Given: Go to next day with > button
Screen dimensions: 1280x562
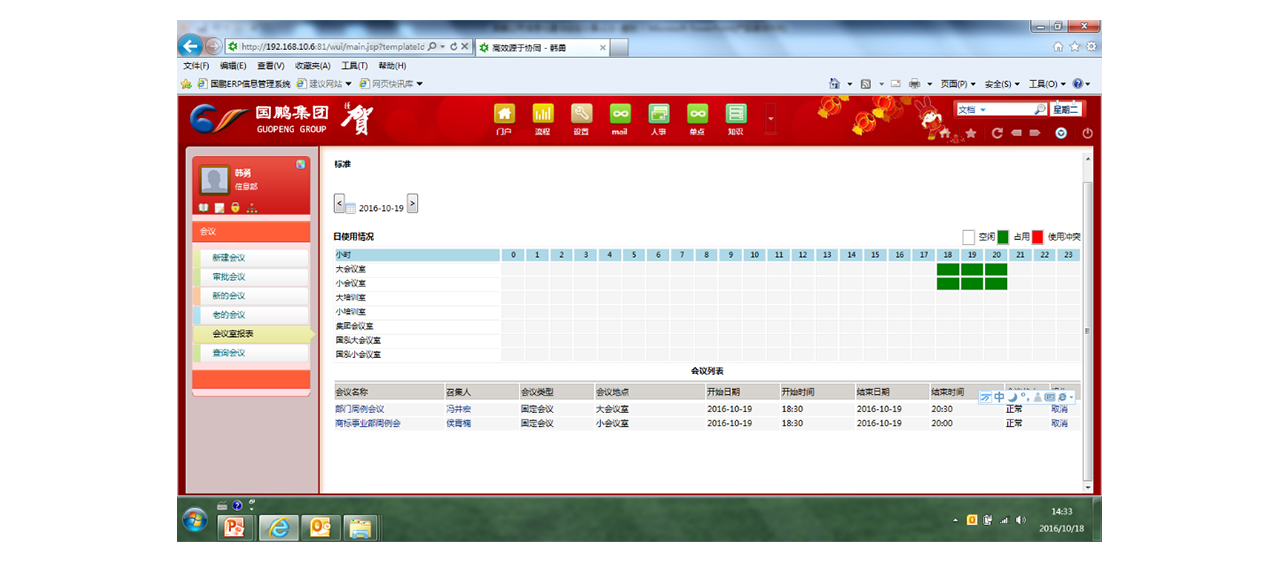Looking at the screenshot, I should (x=412, y=203).
